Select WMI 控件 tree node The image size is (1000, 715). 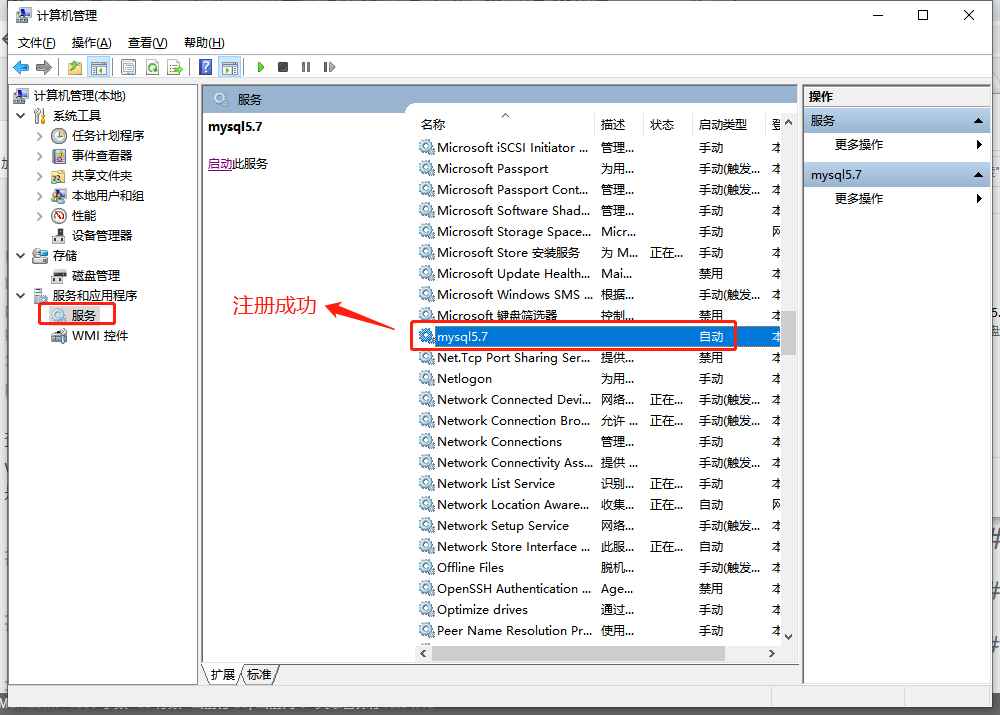[x=99, y=335]
